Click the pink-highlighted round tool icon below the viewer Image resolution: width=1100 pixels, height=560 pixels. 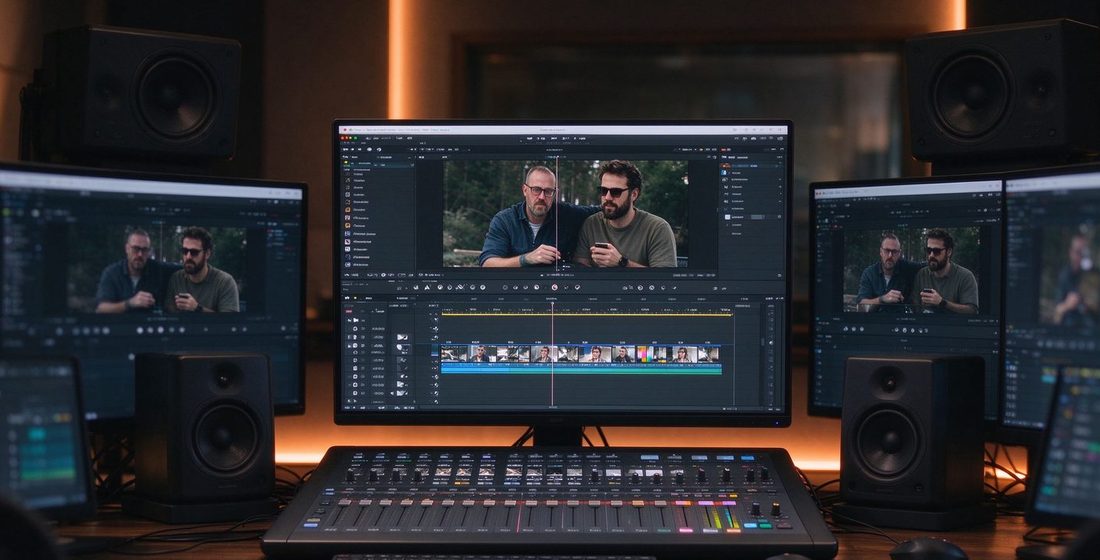coord(554,287)
